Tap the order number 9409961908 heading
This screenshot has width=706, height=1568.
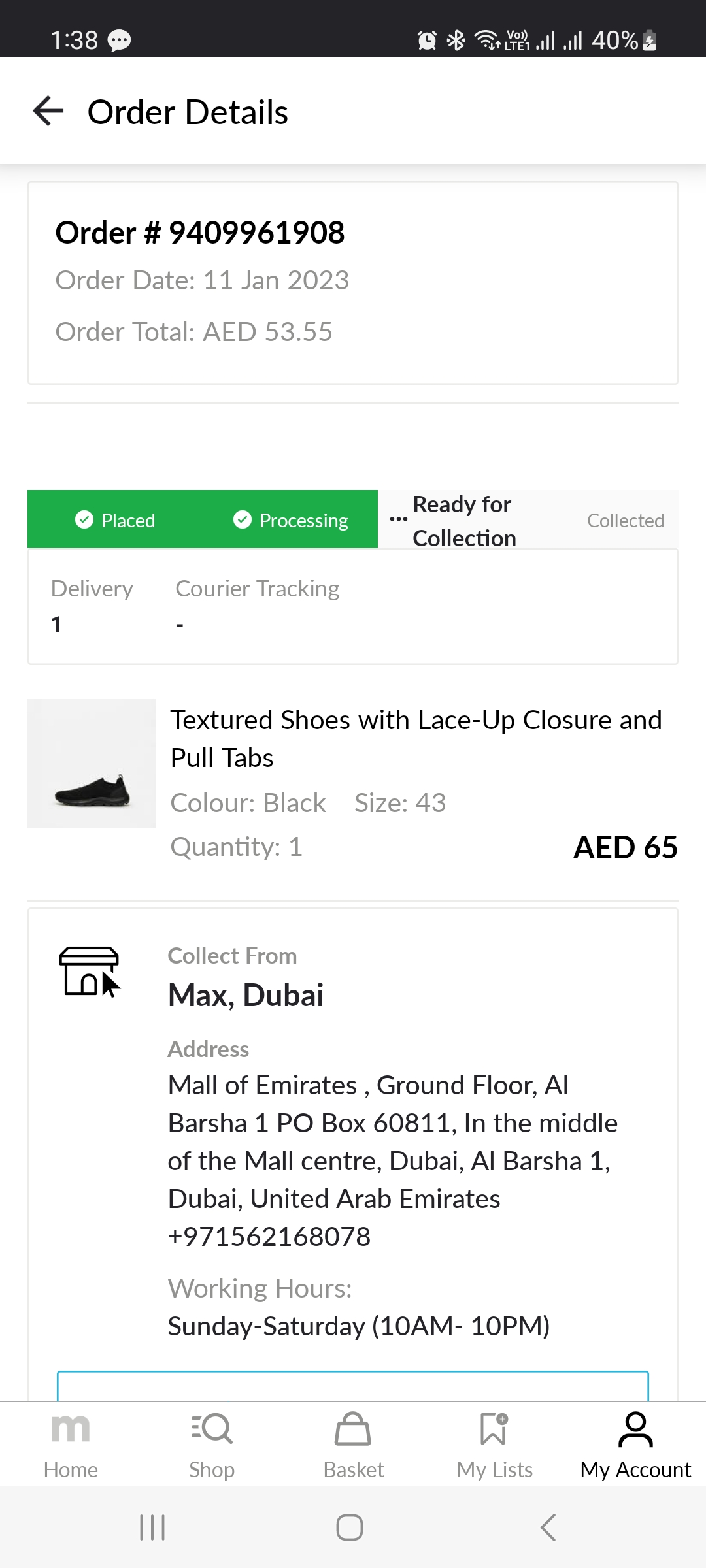pos(200,233)
